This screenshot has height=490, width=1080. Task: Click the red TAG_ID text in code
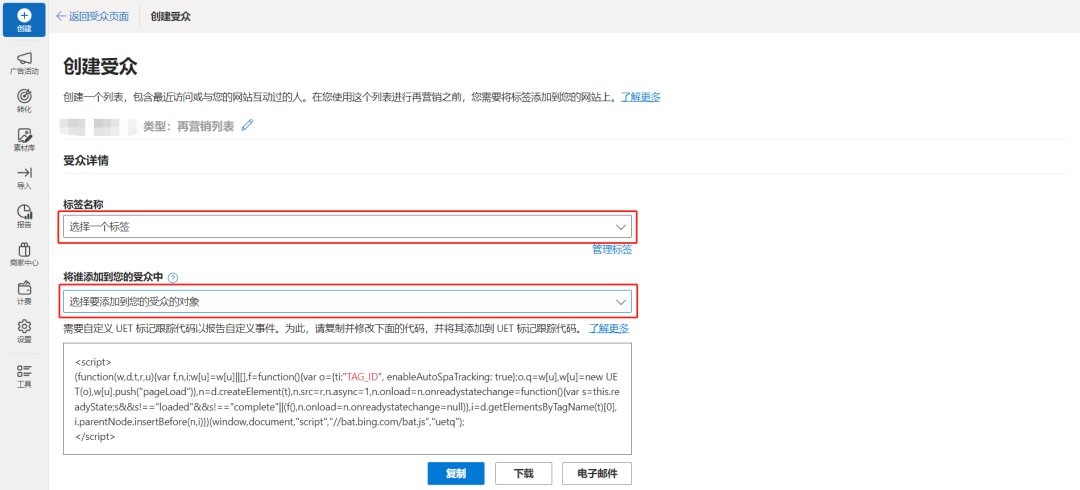click(x=364, y=376)
